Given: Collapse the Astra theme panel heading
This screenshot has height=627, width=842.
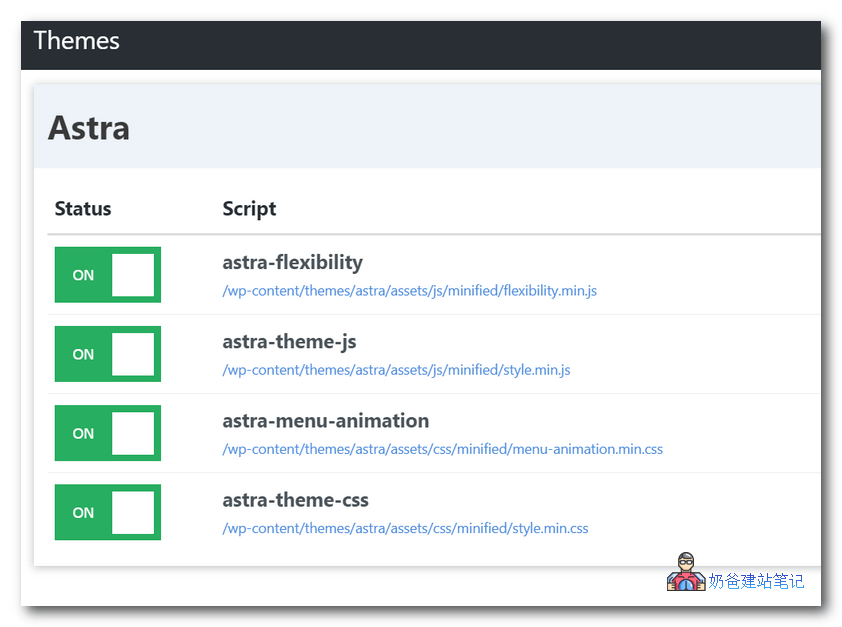Looking at the screenshot, I should click(x=89, y=128).
